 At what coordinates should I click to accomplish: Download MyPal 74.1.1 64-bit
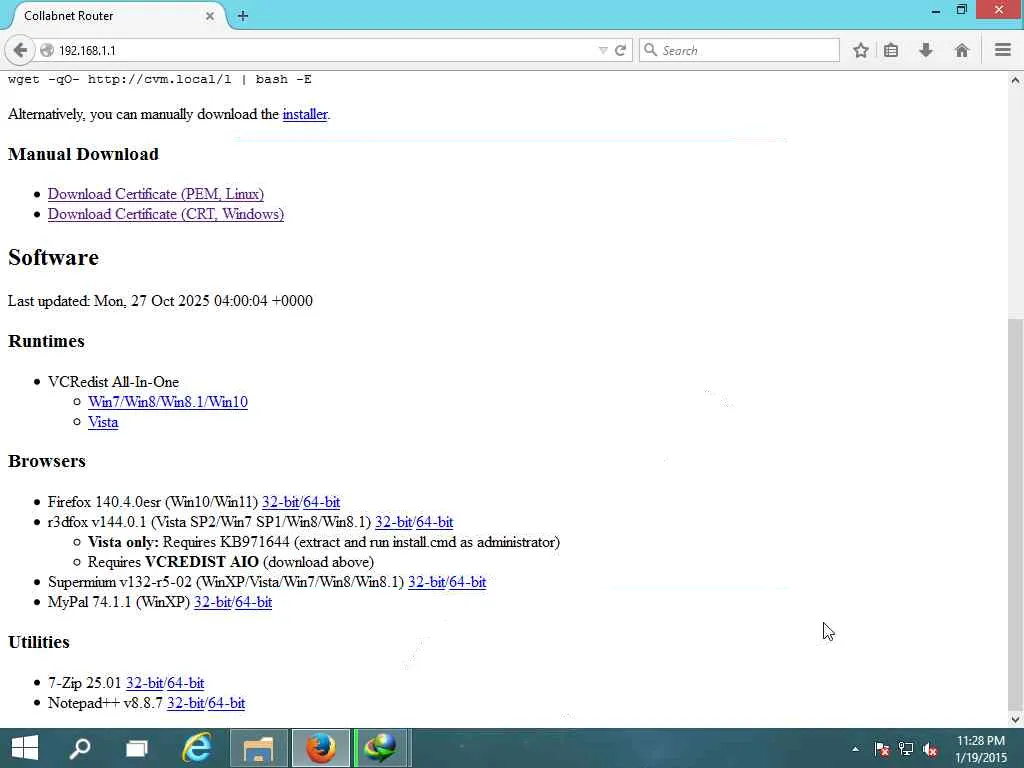[253, 602]
